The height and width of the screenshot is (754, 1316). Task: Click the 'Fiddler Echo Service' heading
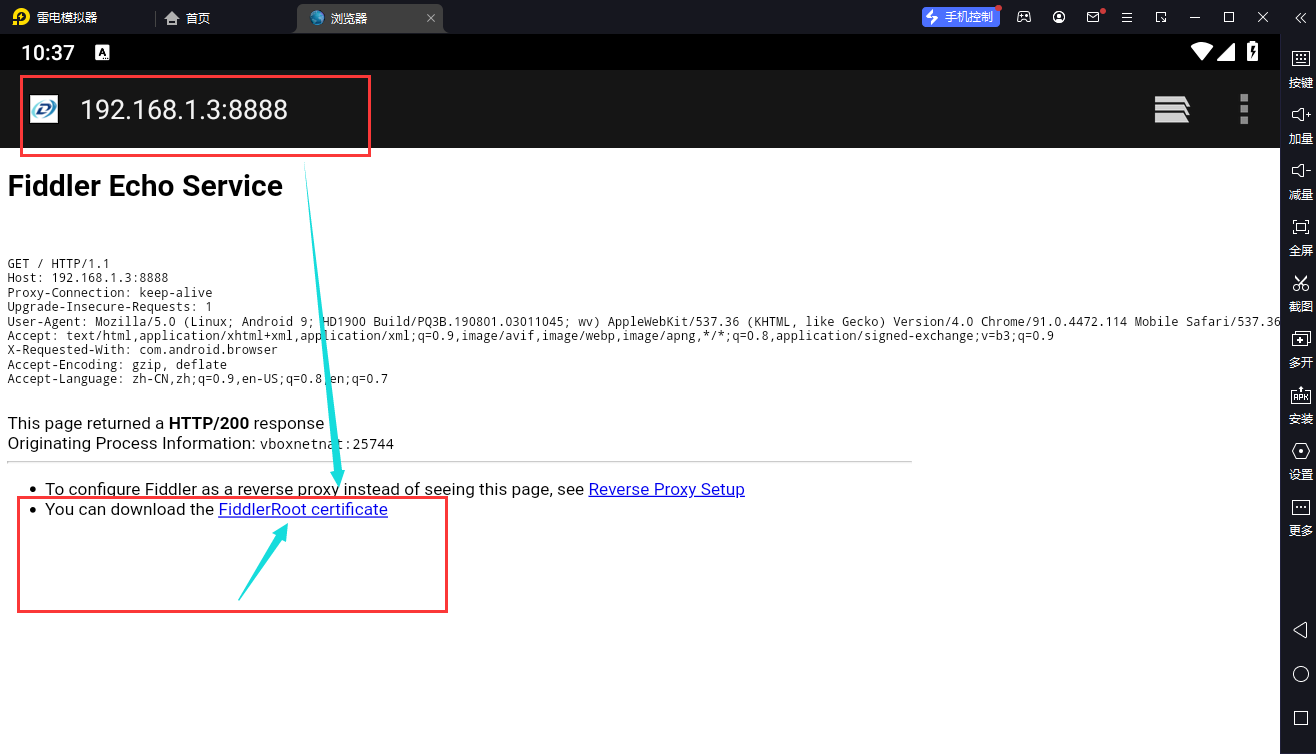click(145, 186)
